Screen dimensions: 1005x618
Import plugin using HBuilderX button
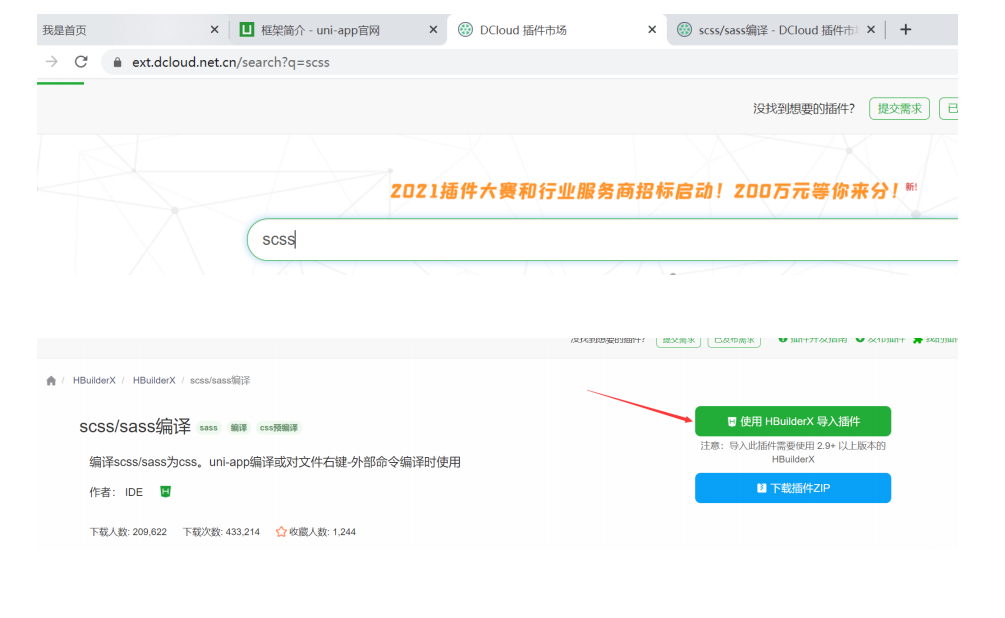793,421
